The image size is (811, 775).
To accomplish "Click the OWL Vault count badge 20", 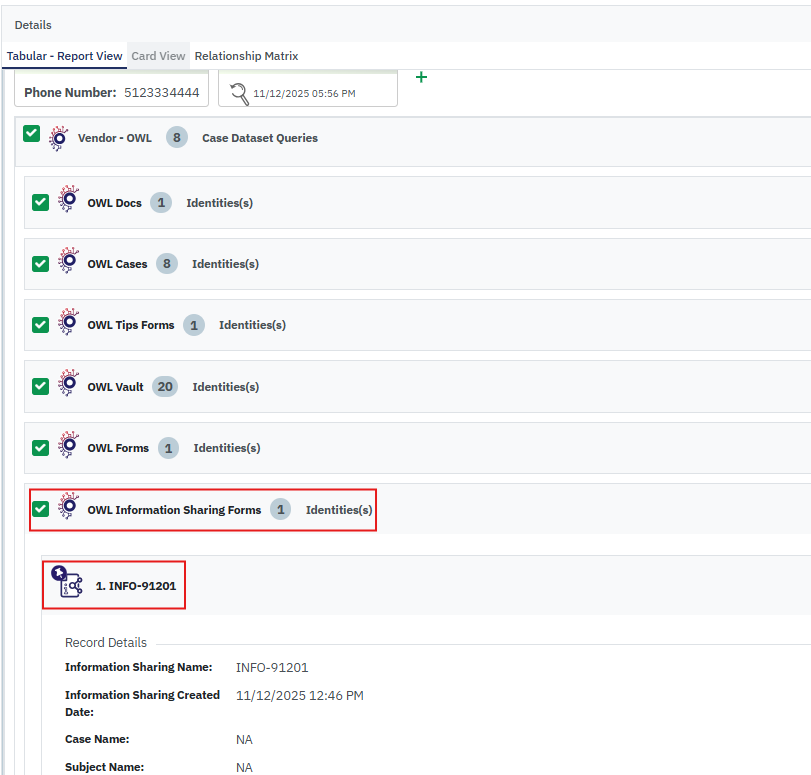I will (165, 387).
